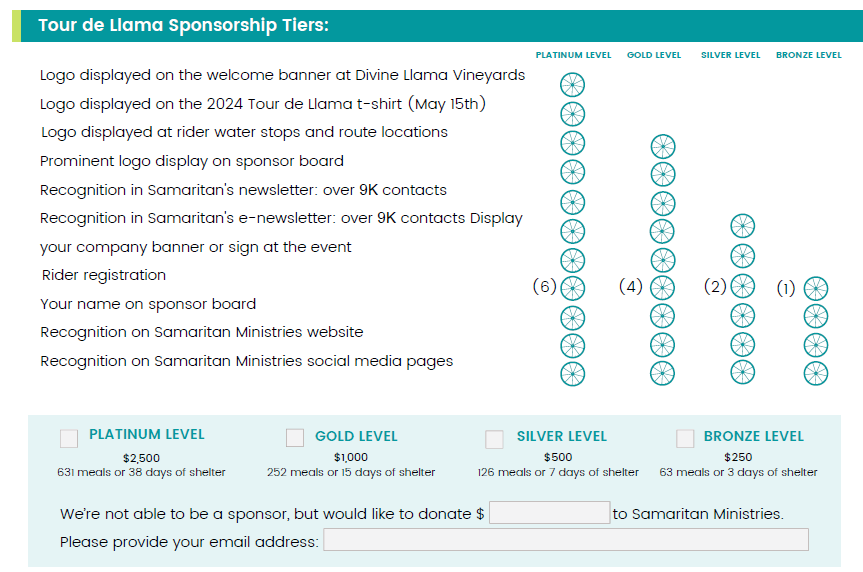Click the Platinum wheel icon beside (6)
The height and width of the screenshot is (572, 863).
[572, 288]
